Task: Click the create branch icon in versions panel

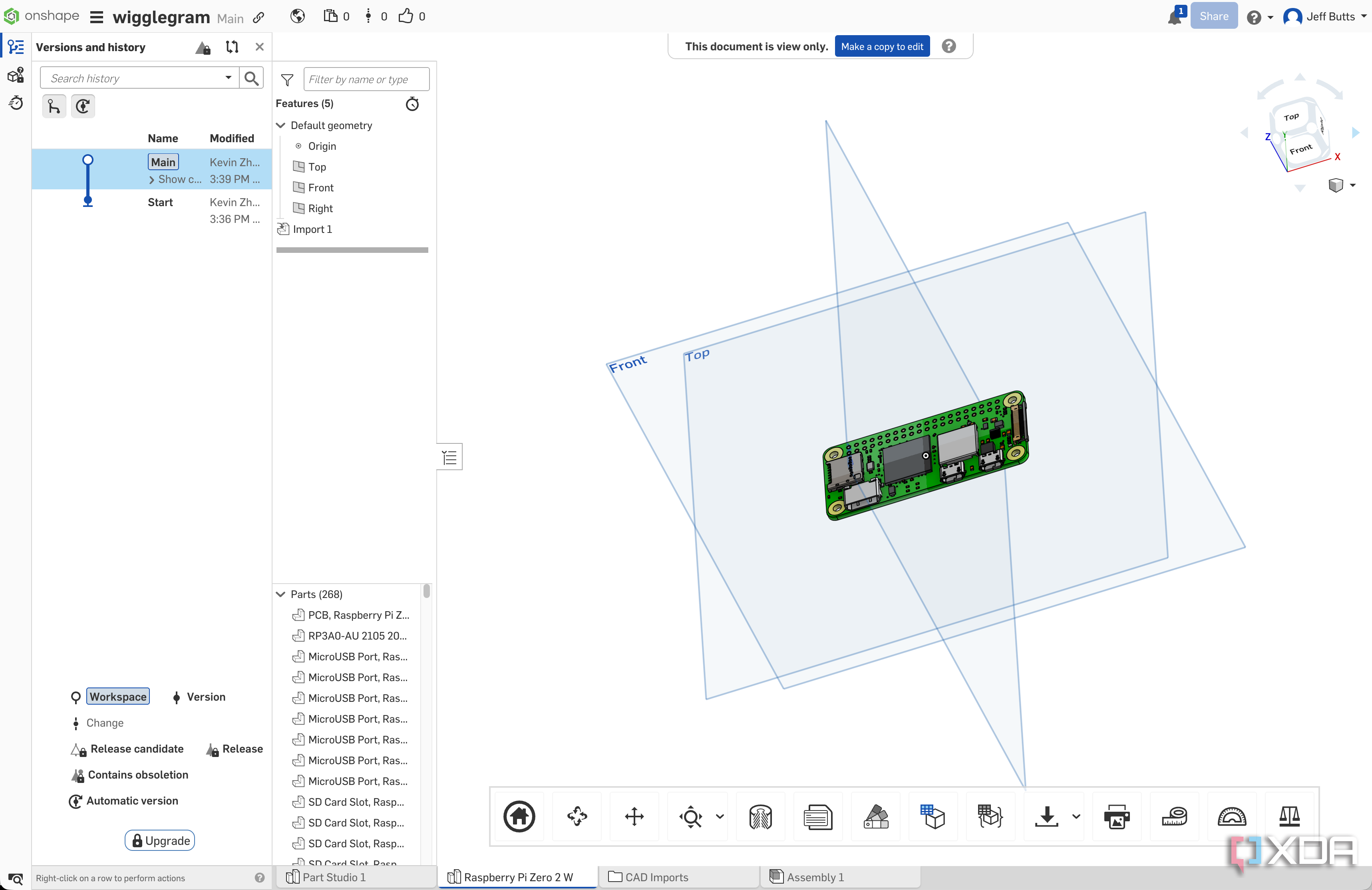Action: 54,106
